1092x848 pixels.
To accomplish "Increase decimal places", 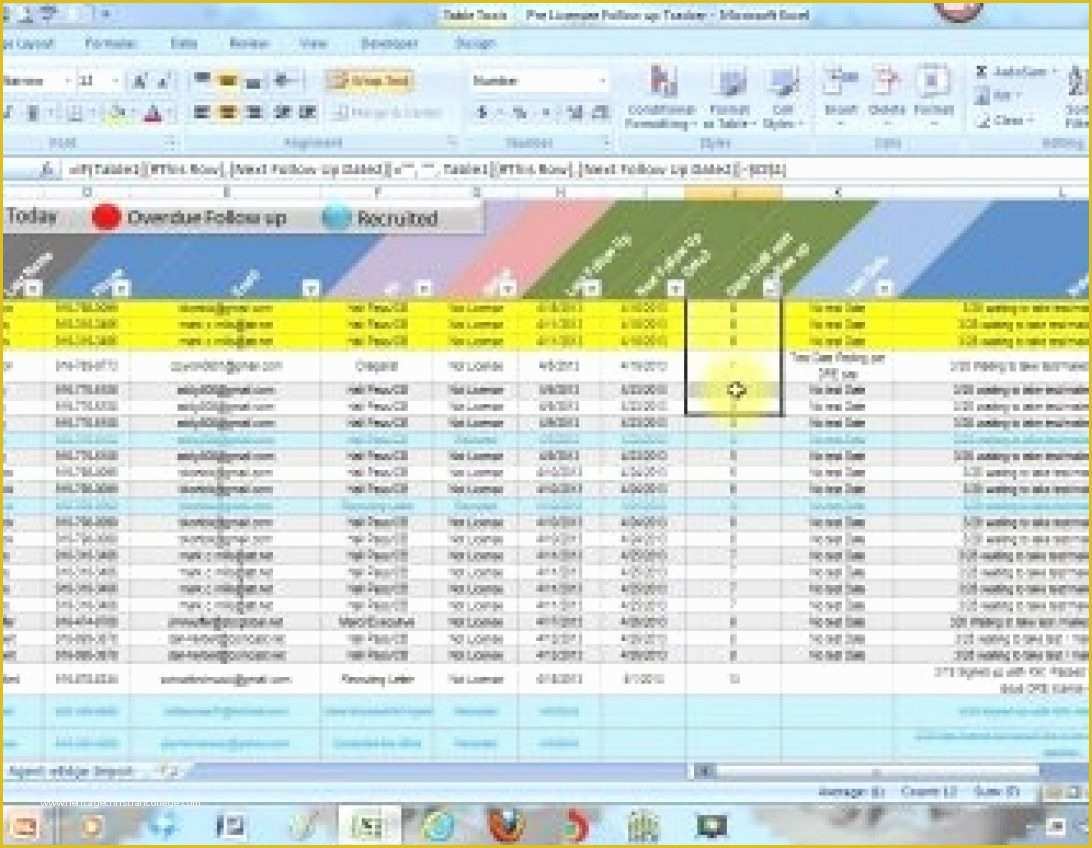I will (575, 112).
